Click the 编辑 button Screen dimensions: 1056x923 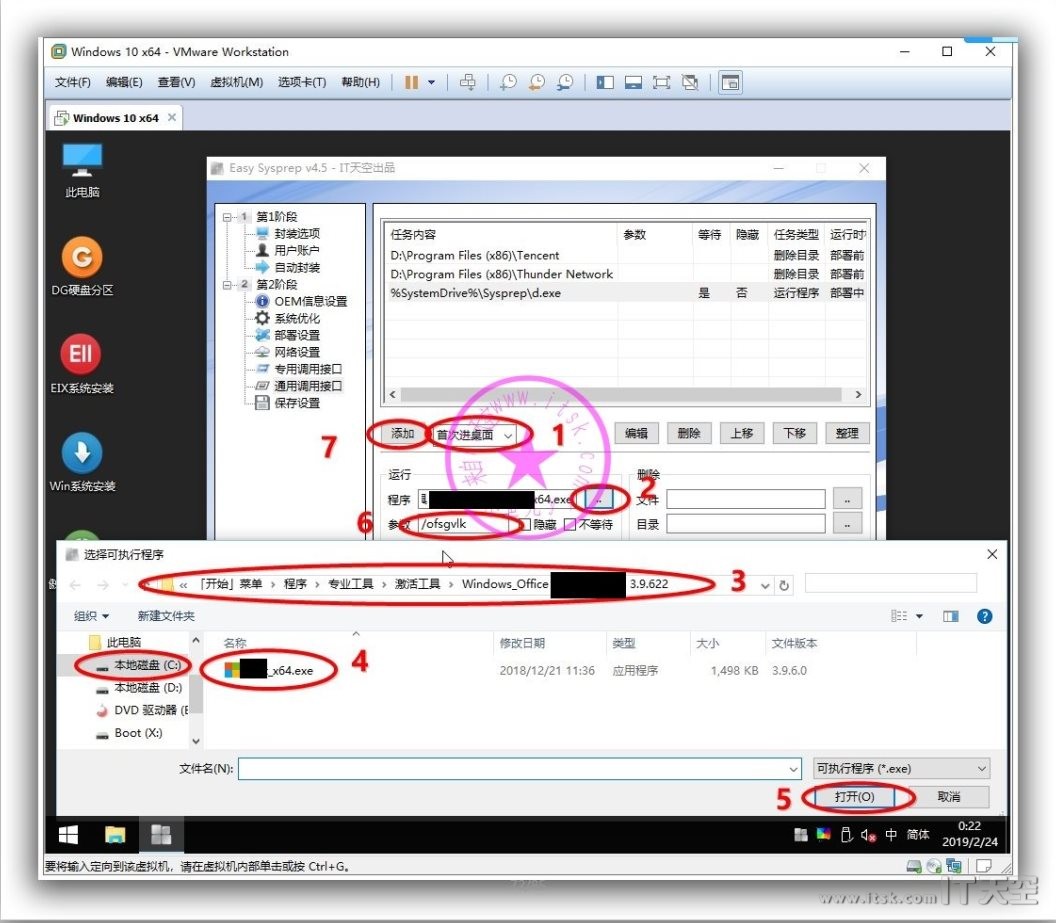click(x=636, y=433)
